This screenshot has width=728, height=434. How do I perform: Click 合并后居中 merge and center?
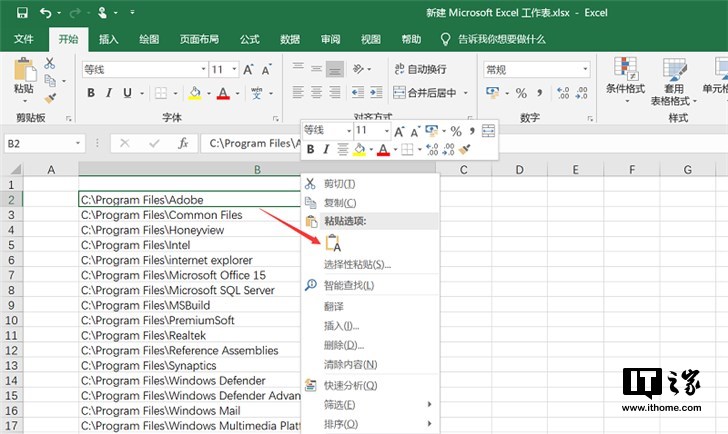tap(424, 92)
